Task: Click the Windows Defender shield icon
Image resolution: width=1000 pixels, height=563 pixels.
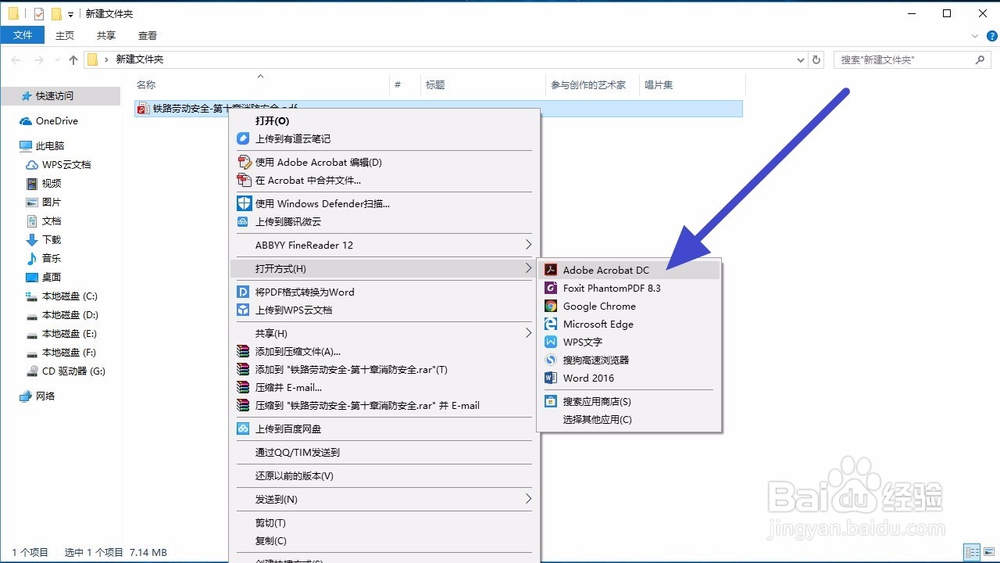Action: pos(244,203)
